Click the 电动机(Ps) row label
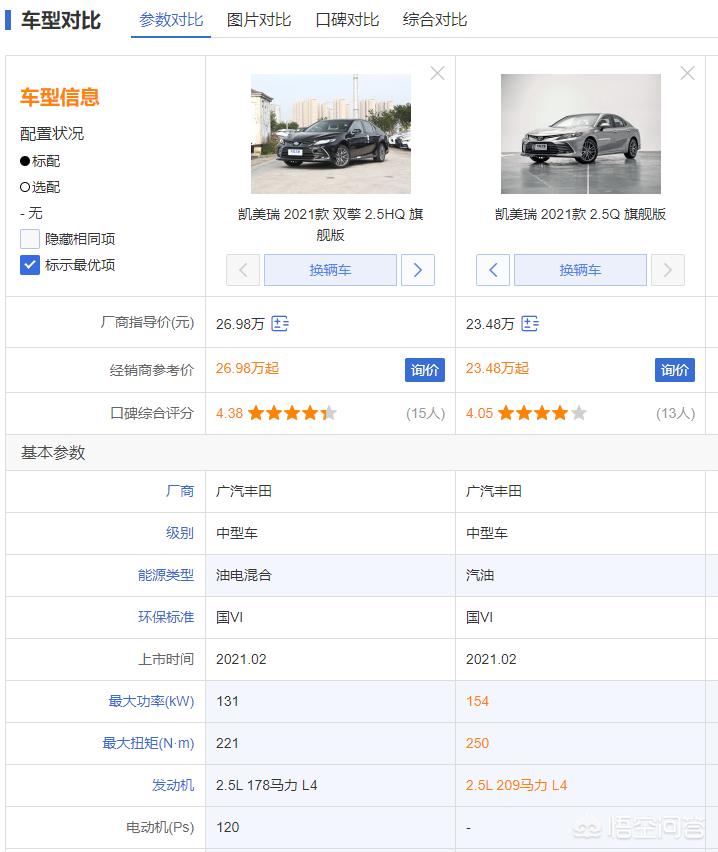This screenshot has width=718, height=852. (160, 828)
